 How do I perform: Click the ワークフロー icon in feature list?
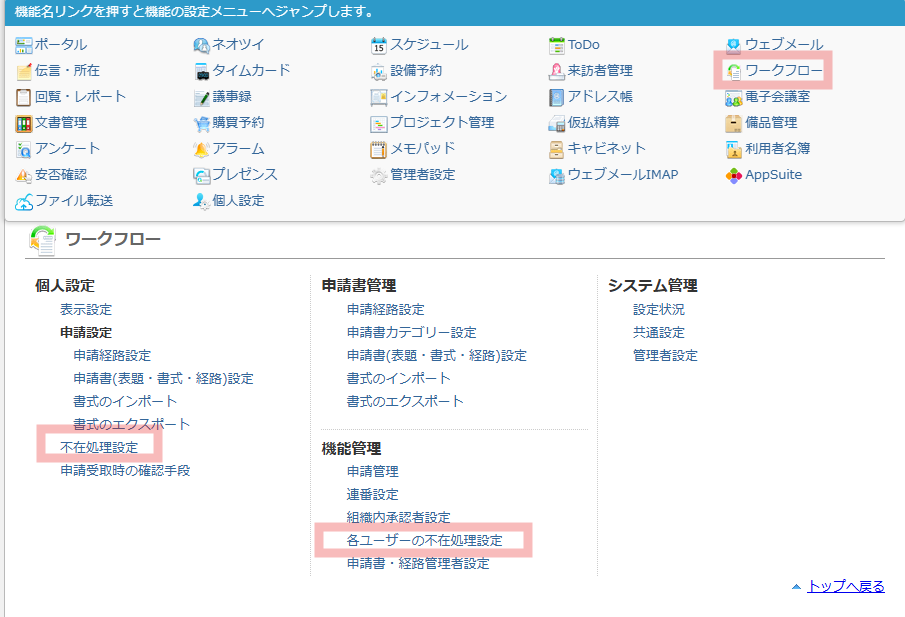(734, 71)
